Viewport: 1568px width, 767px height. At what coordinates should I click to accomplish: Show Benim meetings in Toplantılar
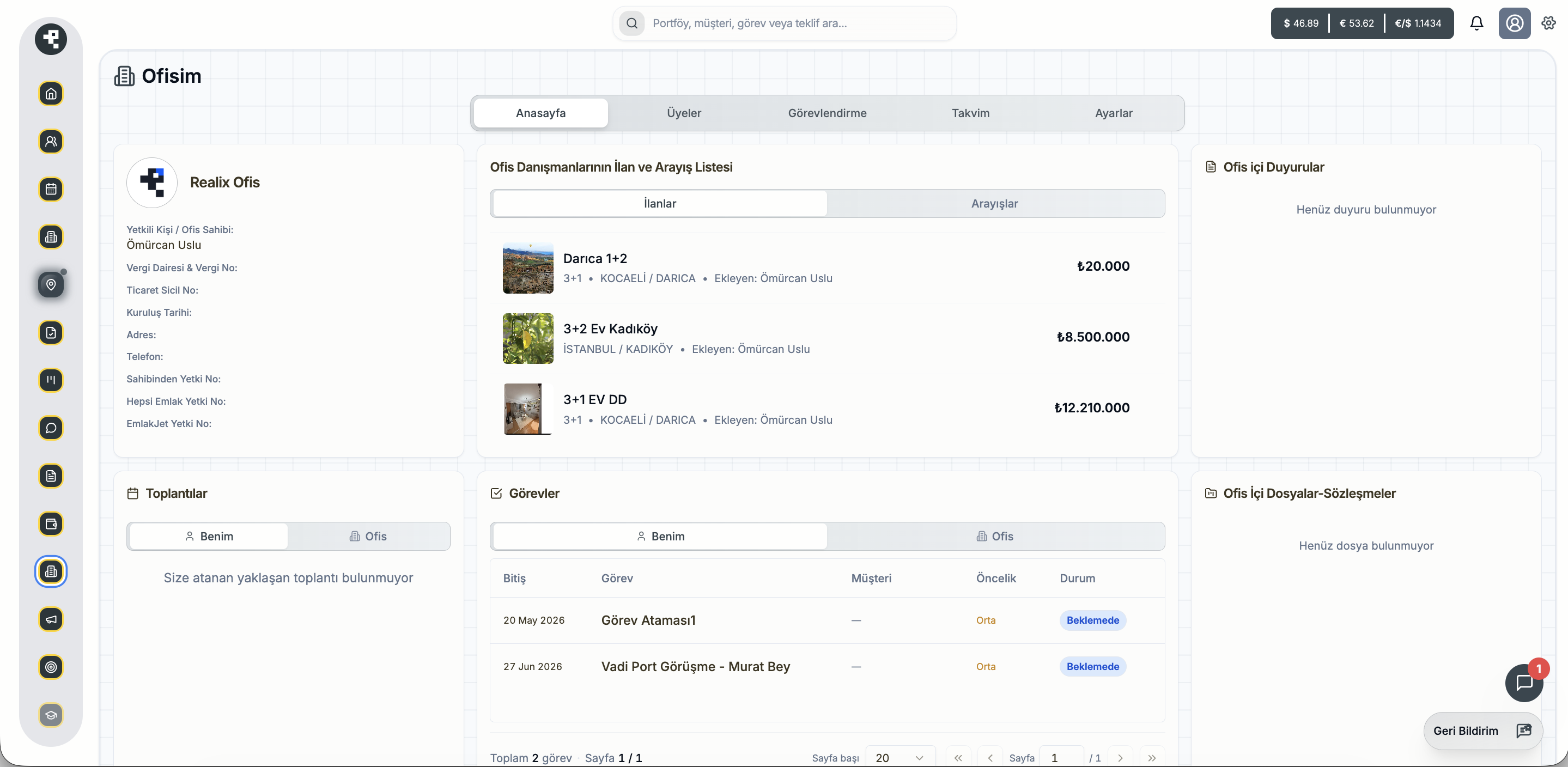209,536
